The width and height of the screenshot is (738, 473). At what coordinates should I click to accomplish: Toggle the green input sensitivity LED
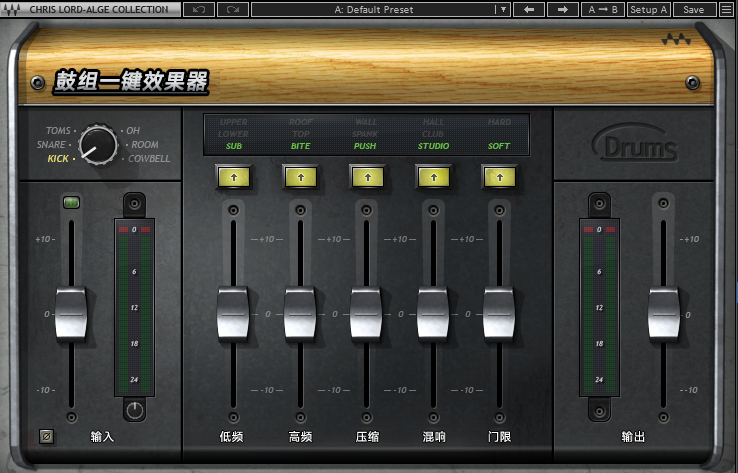pyautogui.click(x=72, y=202)
